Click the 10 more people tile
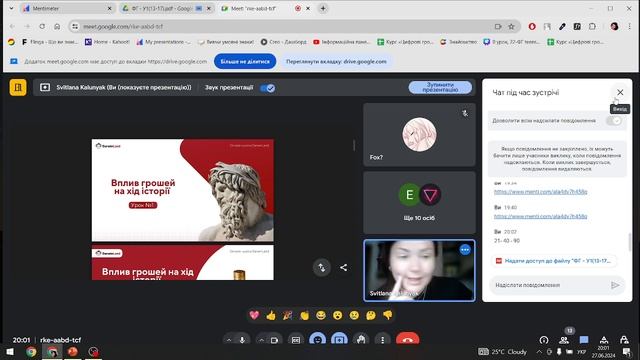640x360 pixels. click(x=419, y=202)
